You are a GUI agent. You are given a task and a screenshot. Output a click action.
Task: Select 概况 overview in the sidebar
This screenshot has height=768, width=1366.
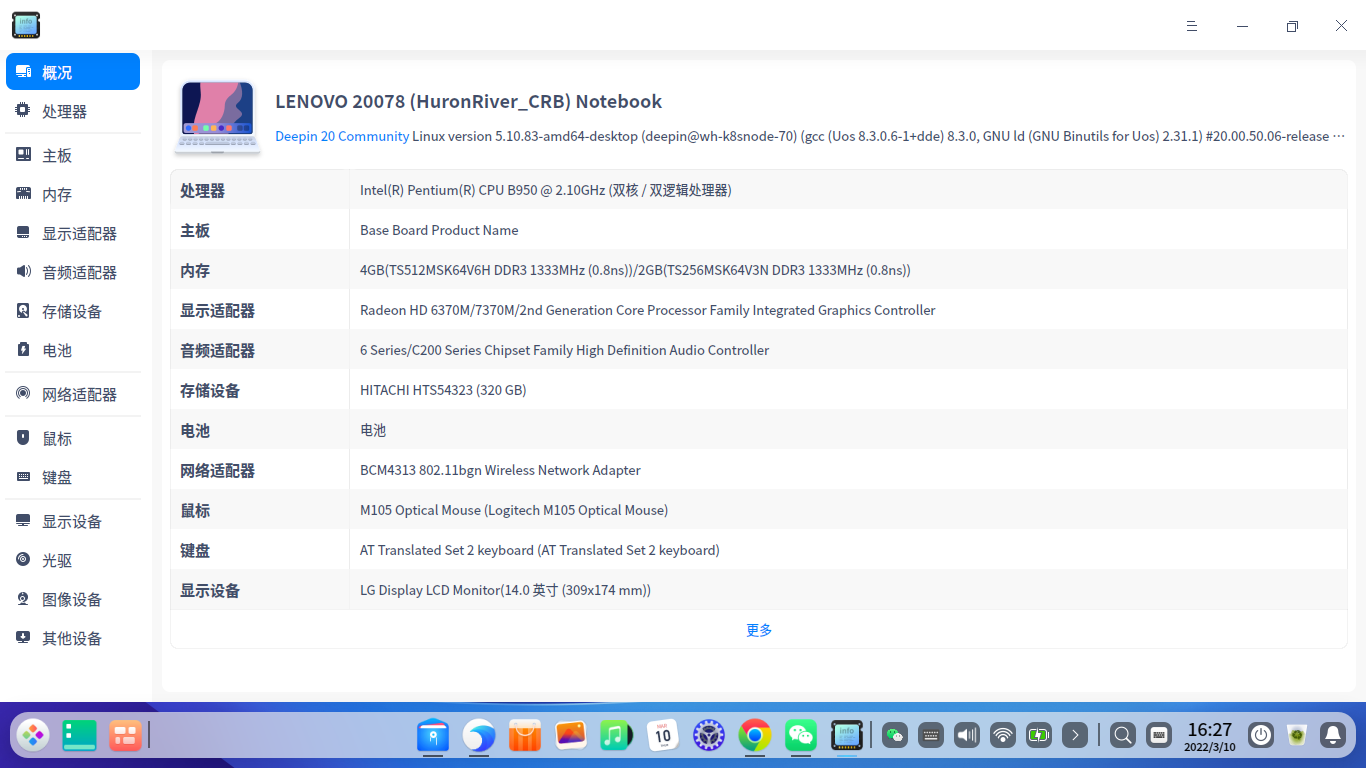(73, 72)
